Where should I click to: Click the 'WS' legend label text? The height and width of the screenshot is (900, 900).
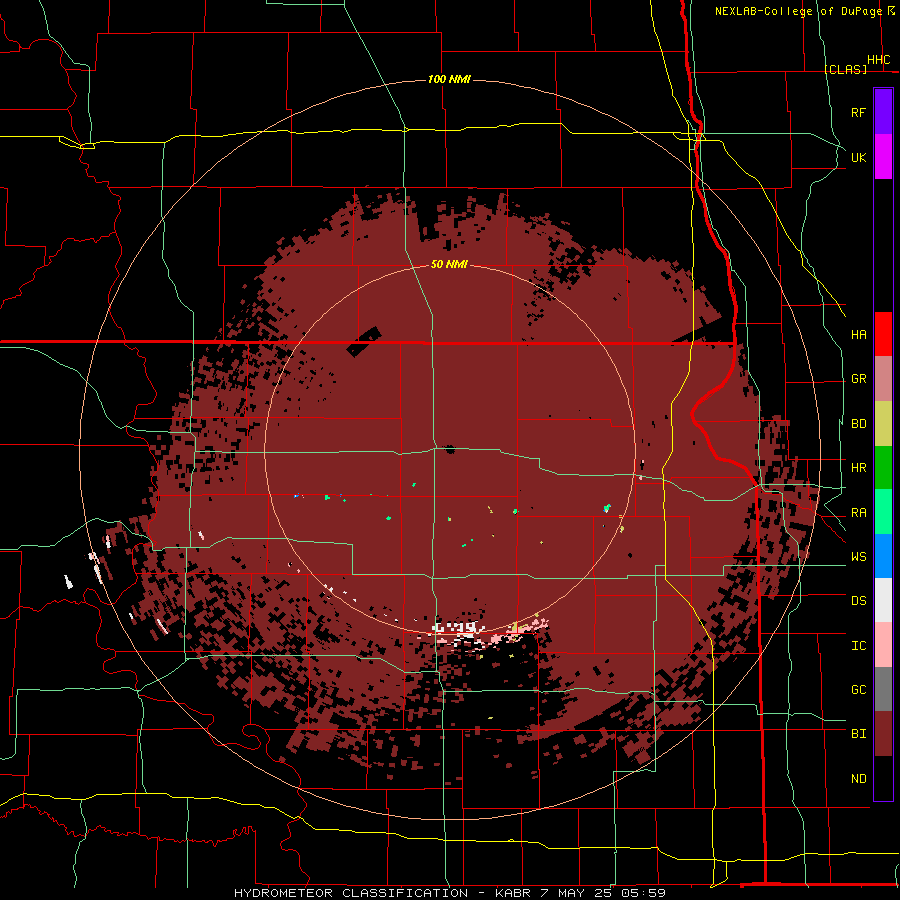(859, 557)
